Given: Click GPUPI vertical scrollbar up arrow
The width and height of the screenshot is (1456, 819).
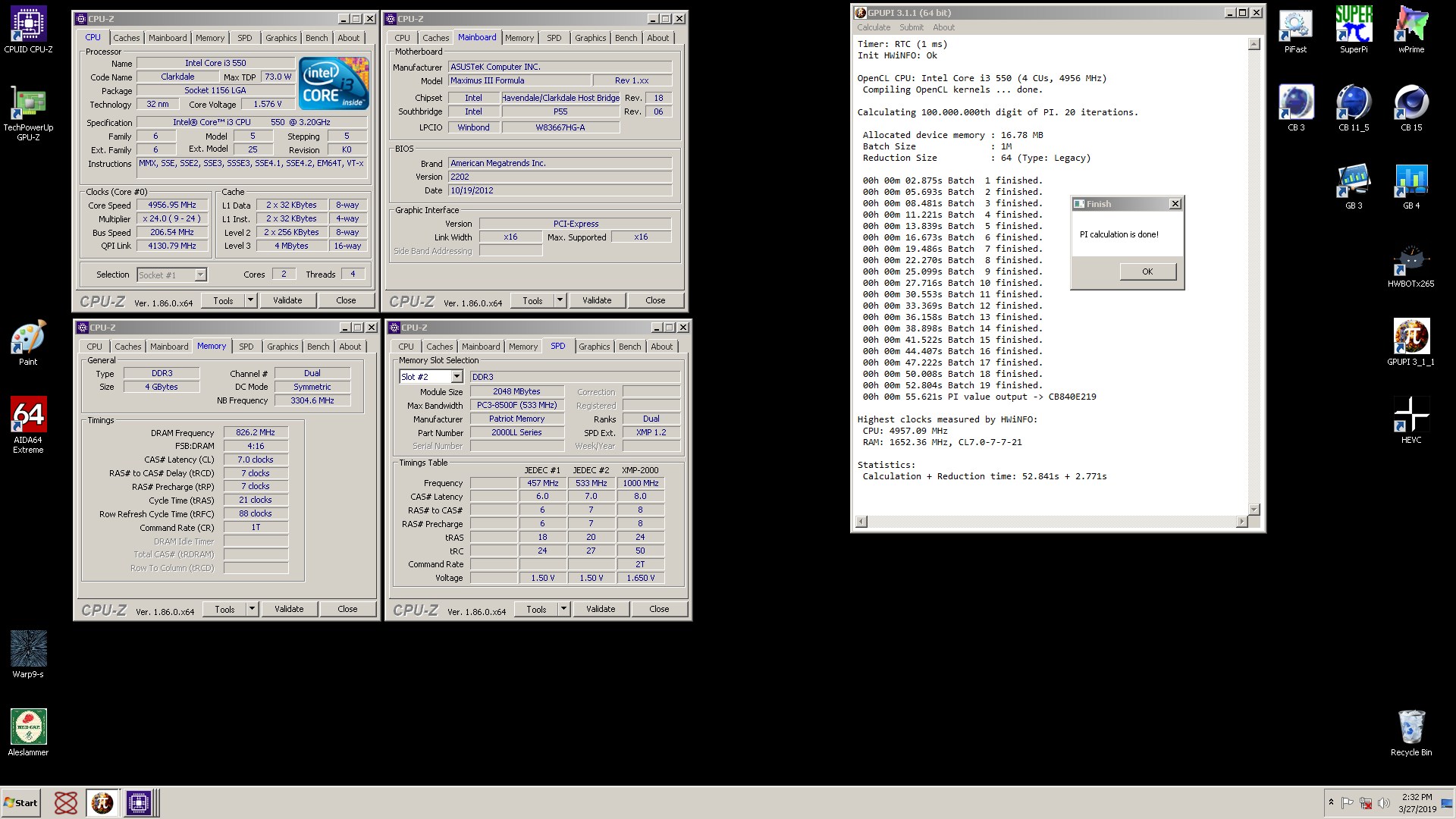Looking at the screenshot, I should [1254, 44].
